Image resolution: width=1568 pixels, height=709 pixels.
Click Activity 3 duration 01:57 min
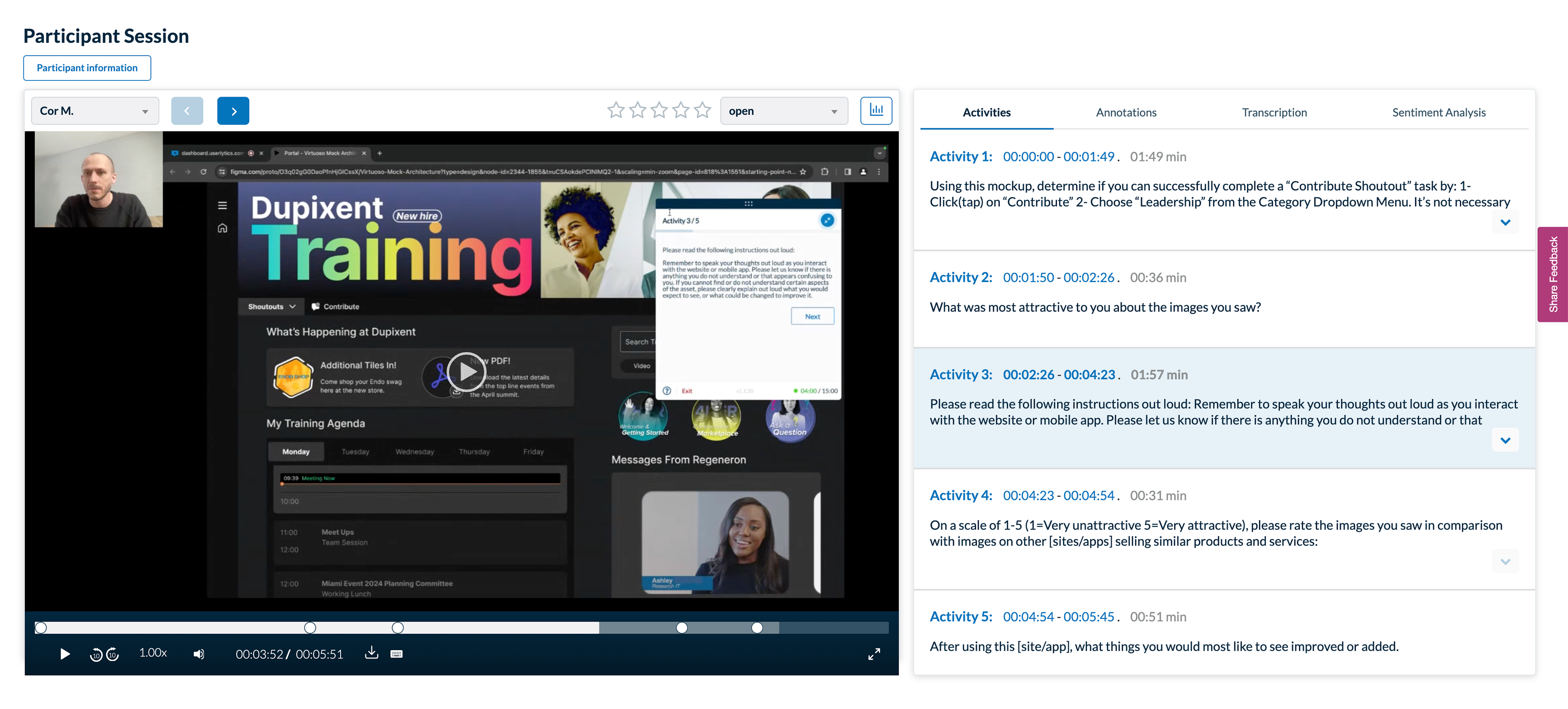click(1159, 374)
